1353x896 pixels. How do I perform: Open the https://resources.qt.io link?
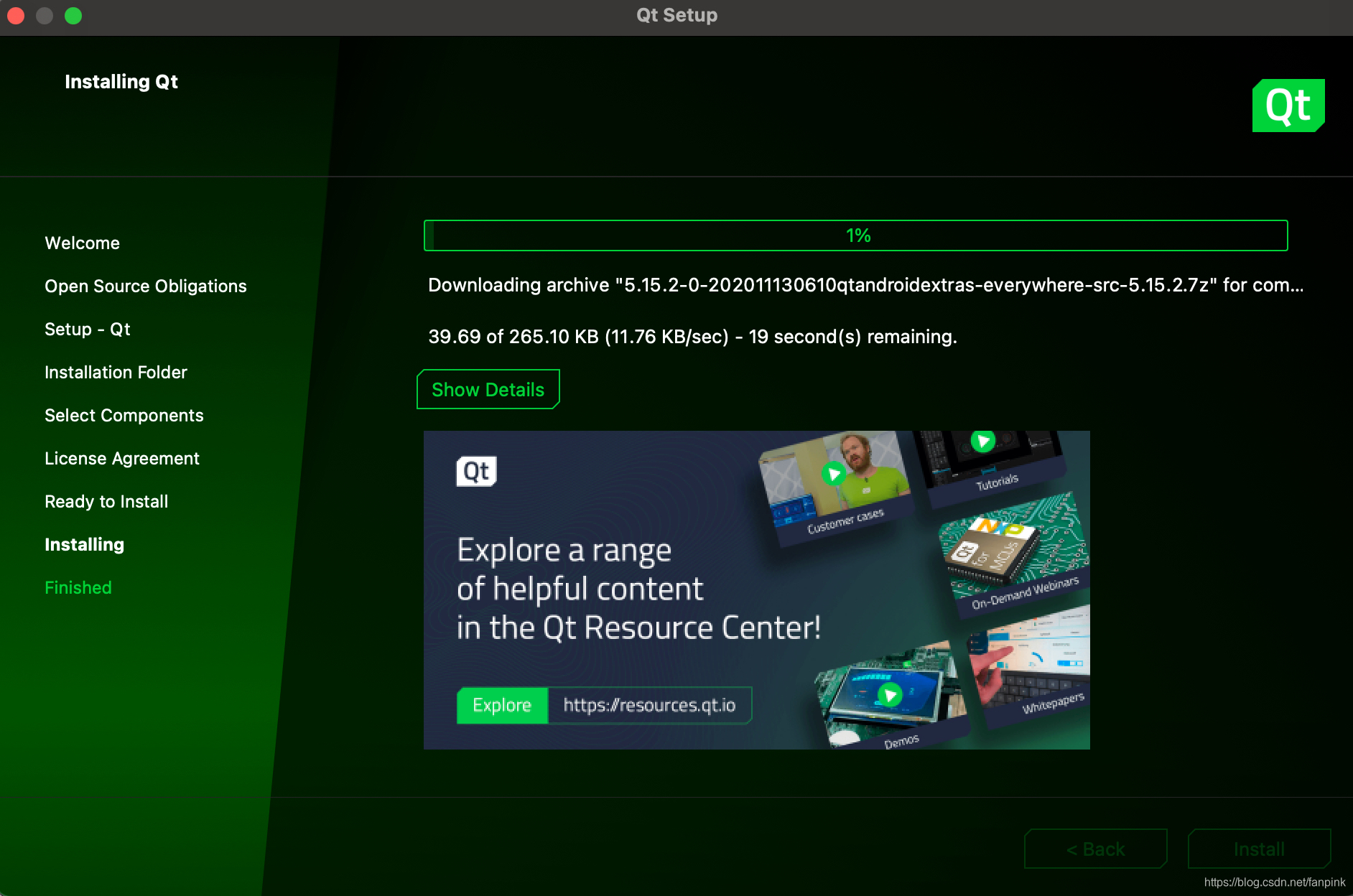point(650,705)
